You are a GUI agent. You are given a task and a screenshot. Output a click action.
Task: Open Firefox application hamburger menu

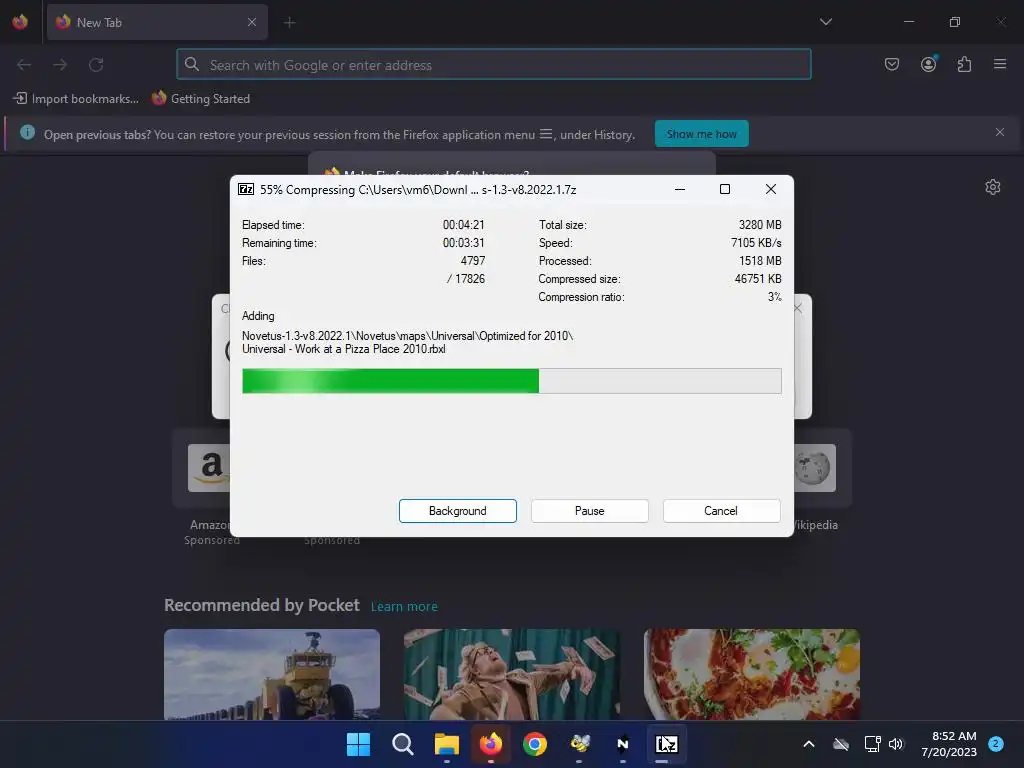(1000, 64)
